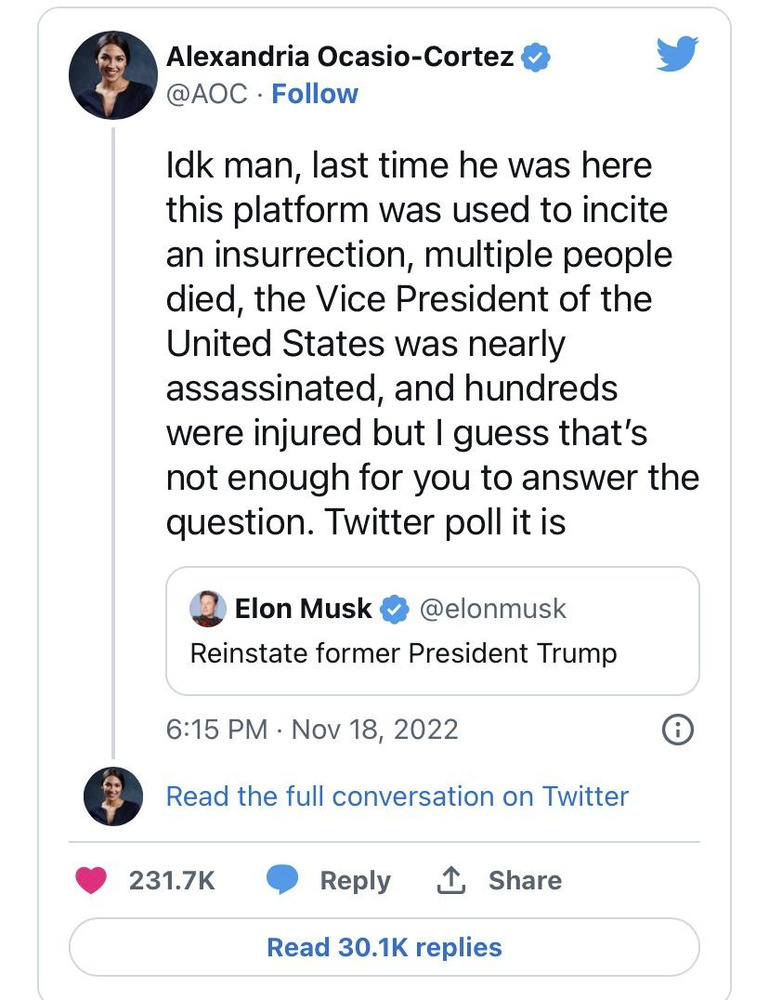Click the Share label
The height and width of the screenshot is (1000, 769).
[525, 880]
